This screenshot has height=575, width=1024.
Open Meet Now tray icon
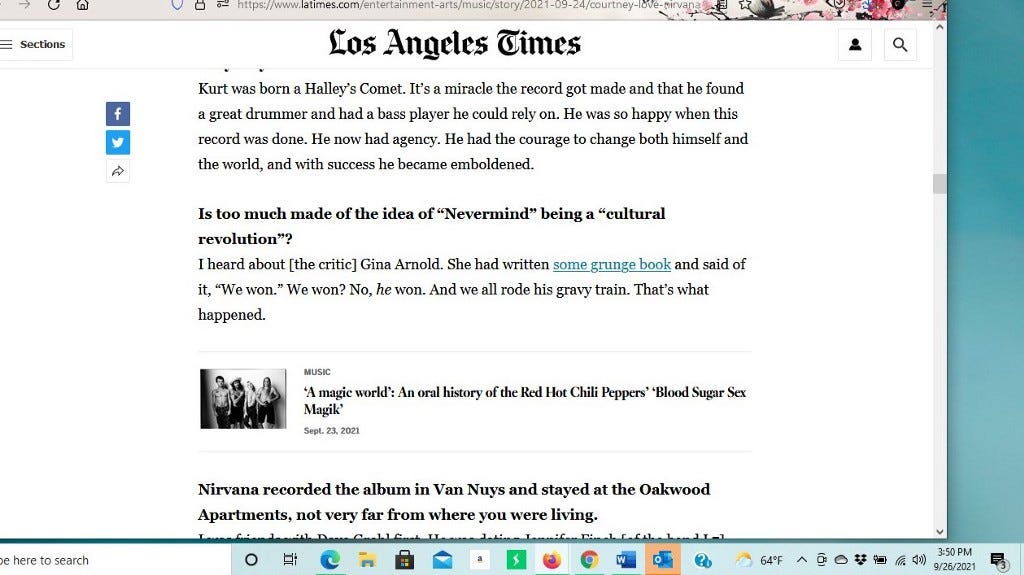click(822, 560)
